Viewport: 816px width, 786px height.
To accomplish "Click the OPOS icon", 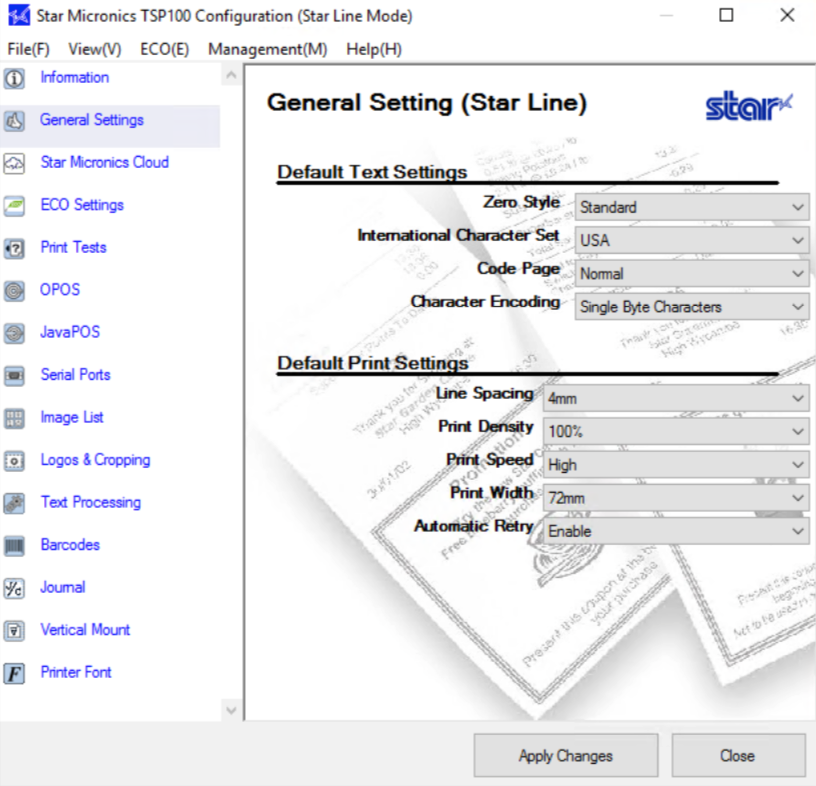I will click(x=14, y=290).
